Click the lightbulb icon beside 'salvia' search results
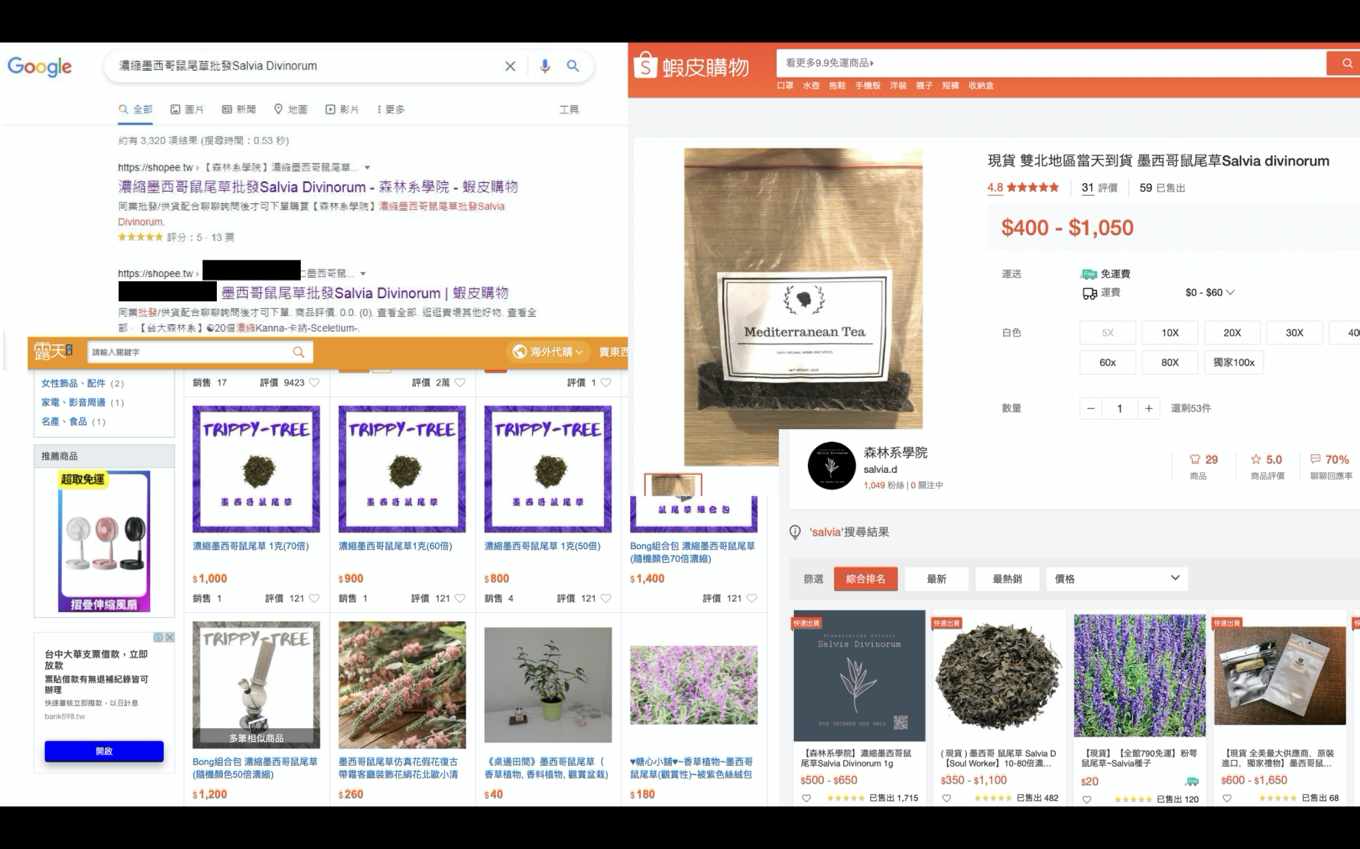The width and height of the screenshot is (1360, 849). (795, 532)
